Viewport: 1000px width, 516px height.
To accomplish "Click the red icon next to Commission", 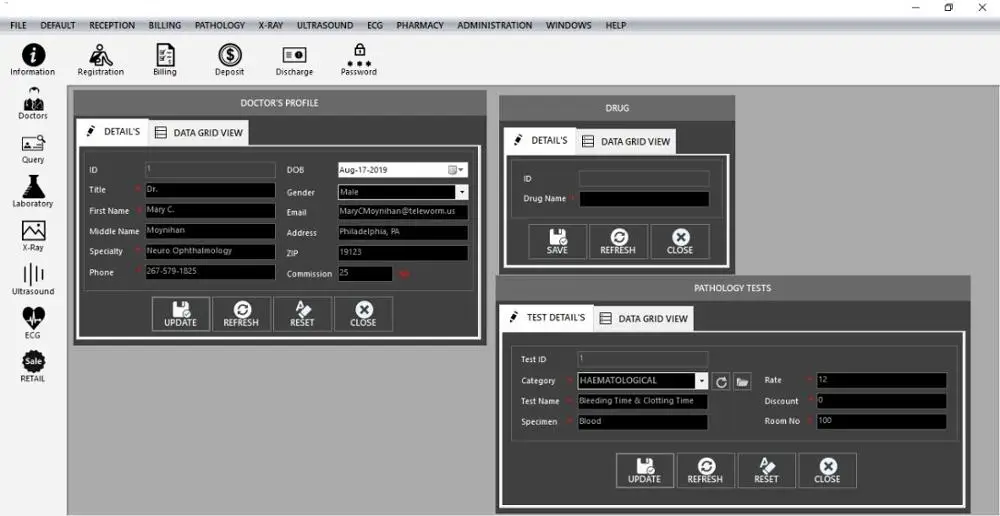I will (404, 274).
